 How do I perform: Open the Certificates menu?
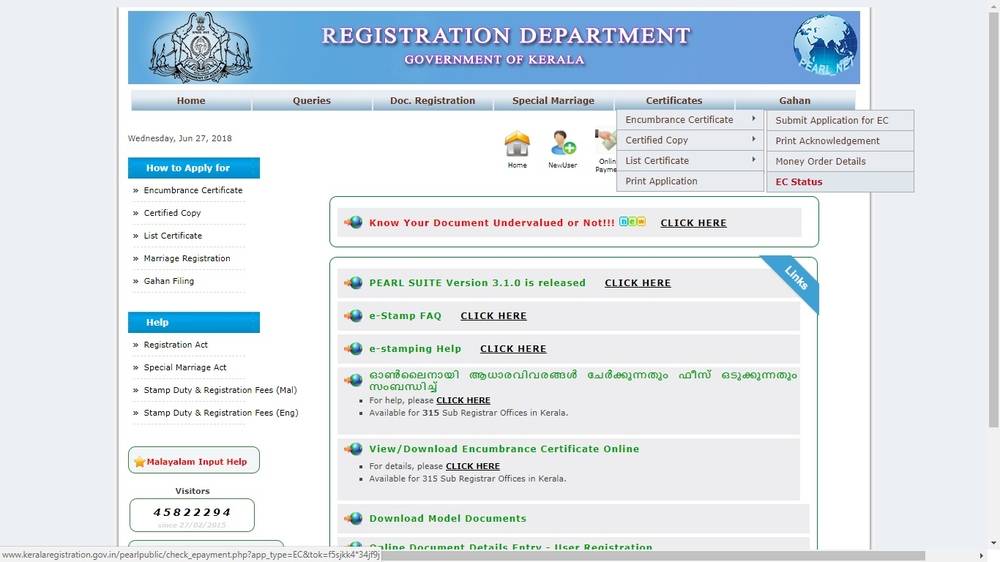pyautogui.click(x=674, y=101)
